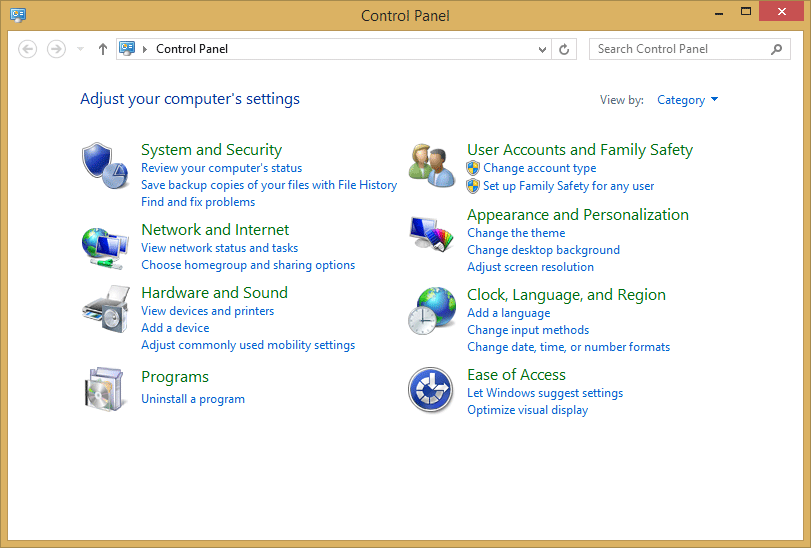Open the Ease of Access heading

[x=516, y=375]
